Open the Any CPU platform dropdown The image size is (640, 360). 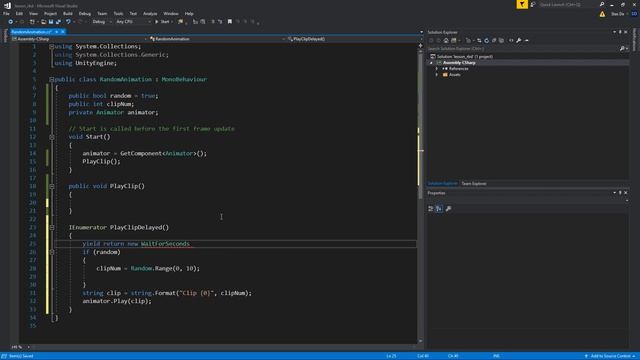133,22
